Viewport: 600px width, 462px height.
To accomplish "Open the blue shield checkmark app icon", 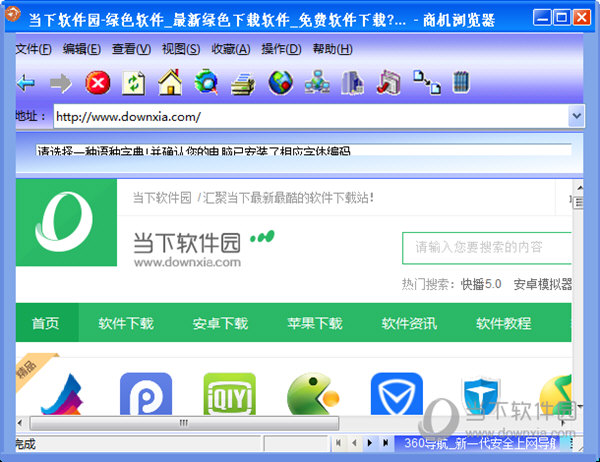I will coord(397,394).
